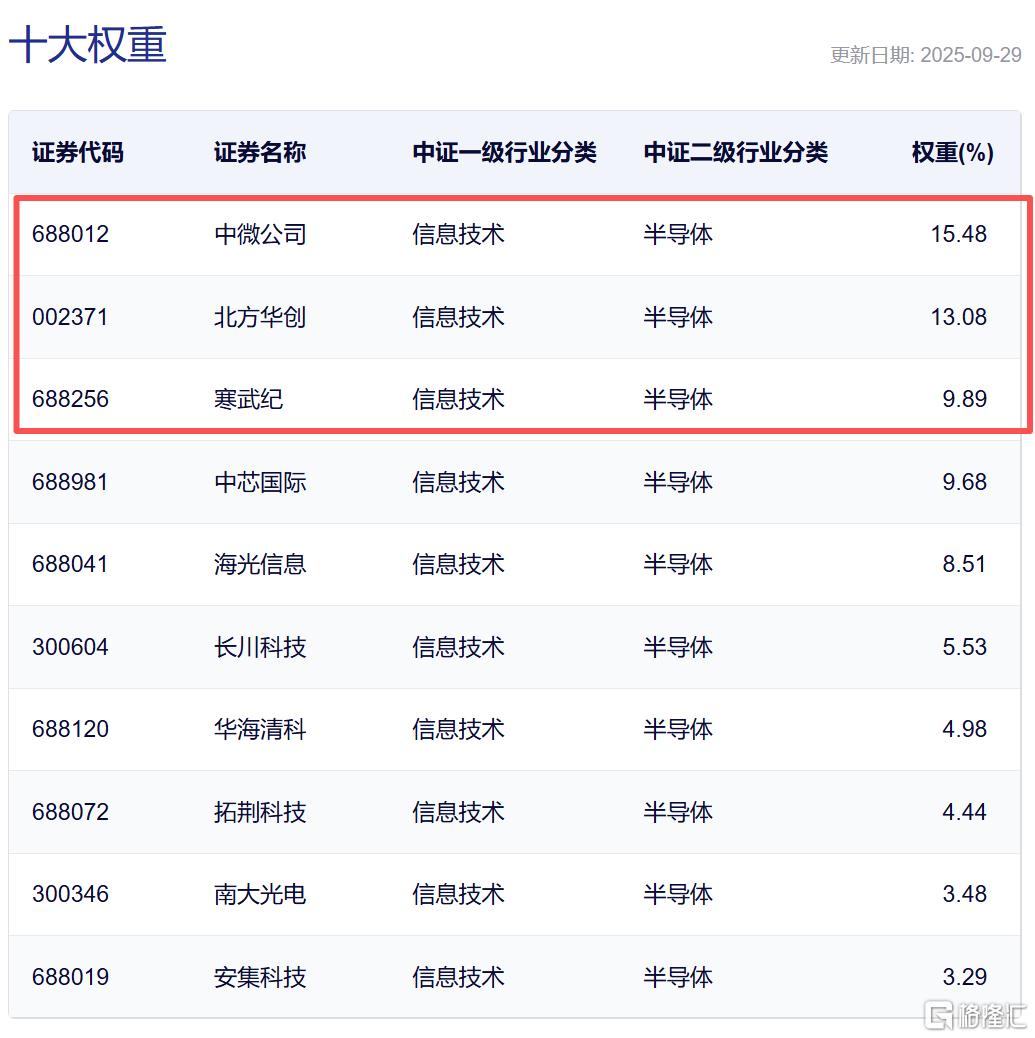Click 半导体 in the 安集科技 row
This screenshot has width=1035, height=1038.
coord(678,976)
